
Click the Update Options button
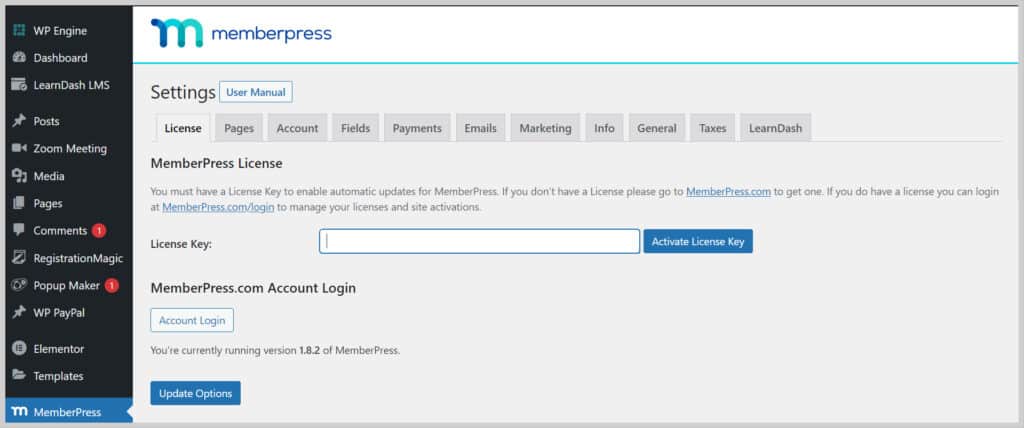click(x=195, y=393)
